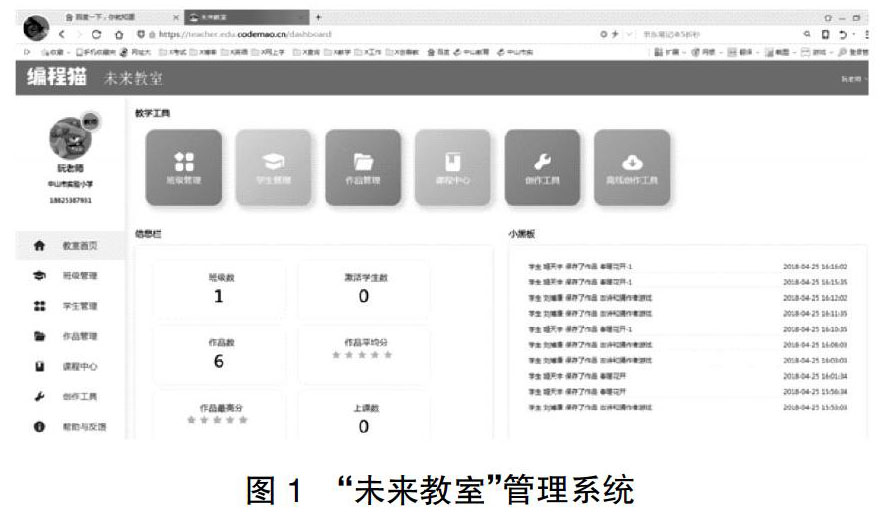
Task: Open the 扩展 extensions dropdown in bookmarks bar
Action: pos(669,52)
